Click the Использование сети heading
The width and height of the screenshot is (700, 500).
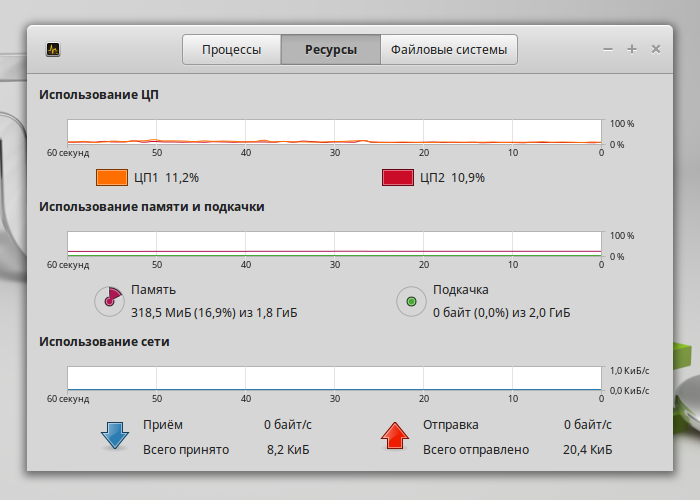104,342
